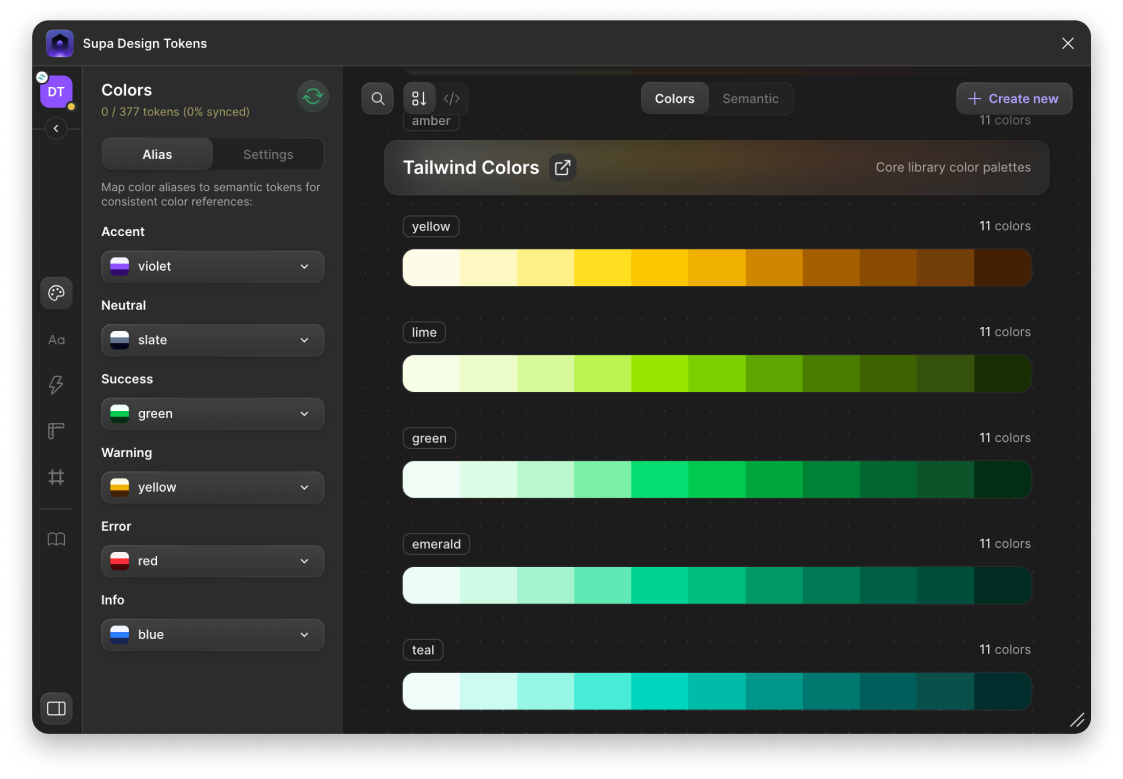Open the Typography Aa section
1123x779 pixels.
click(x=56, y=339)
